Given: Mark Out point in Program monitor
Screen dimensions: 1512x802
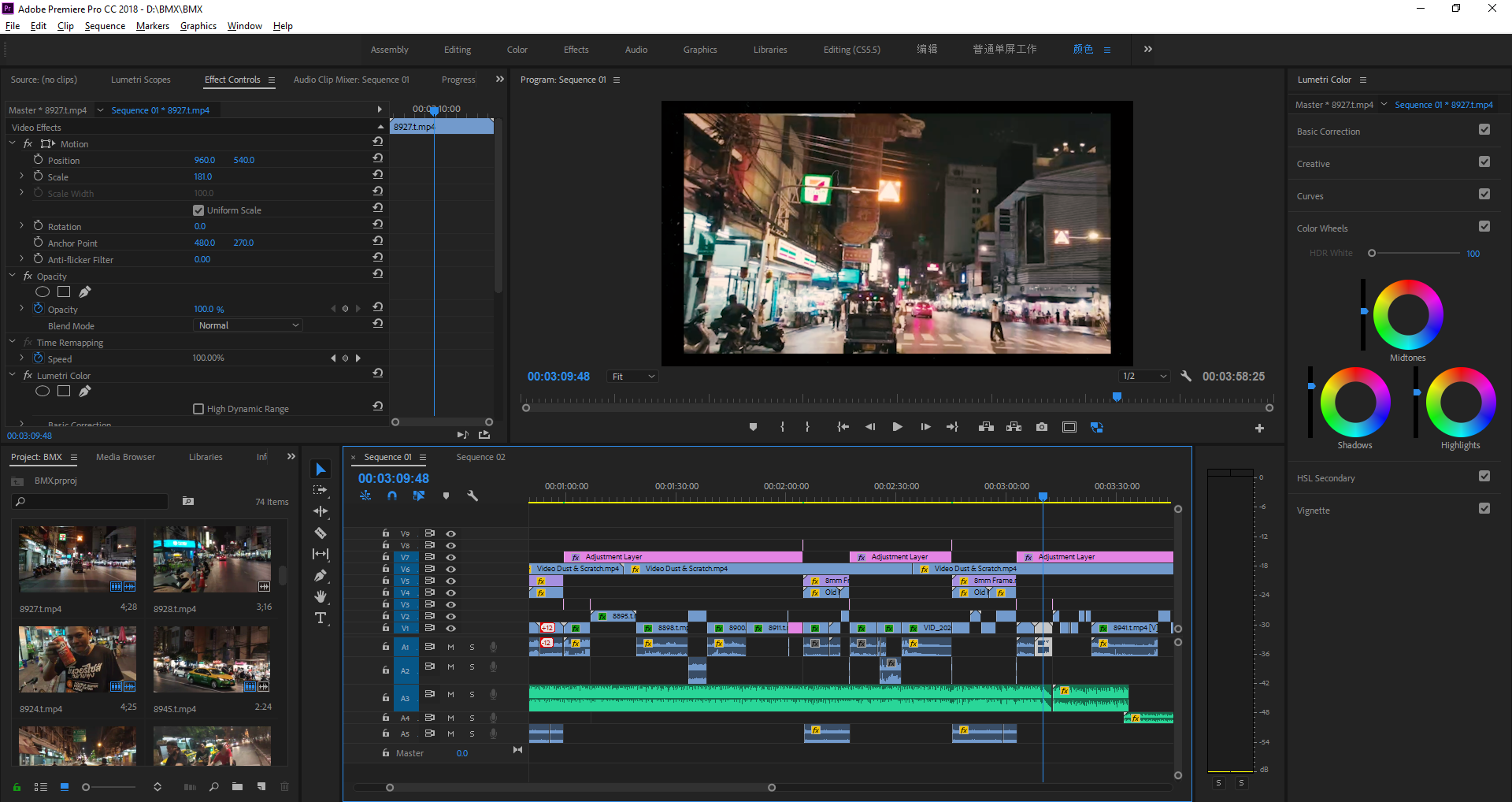Looking at the screenshot, I should pos(807,427).
